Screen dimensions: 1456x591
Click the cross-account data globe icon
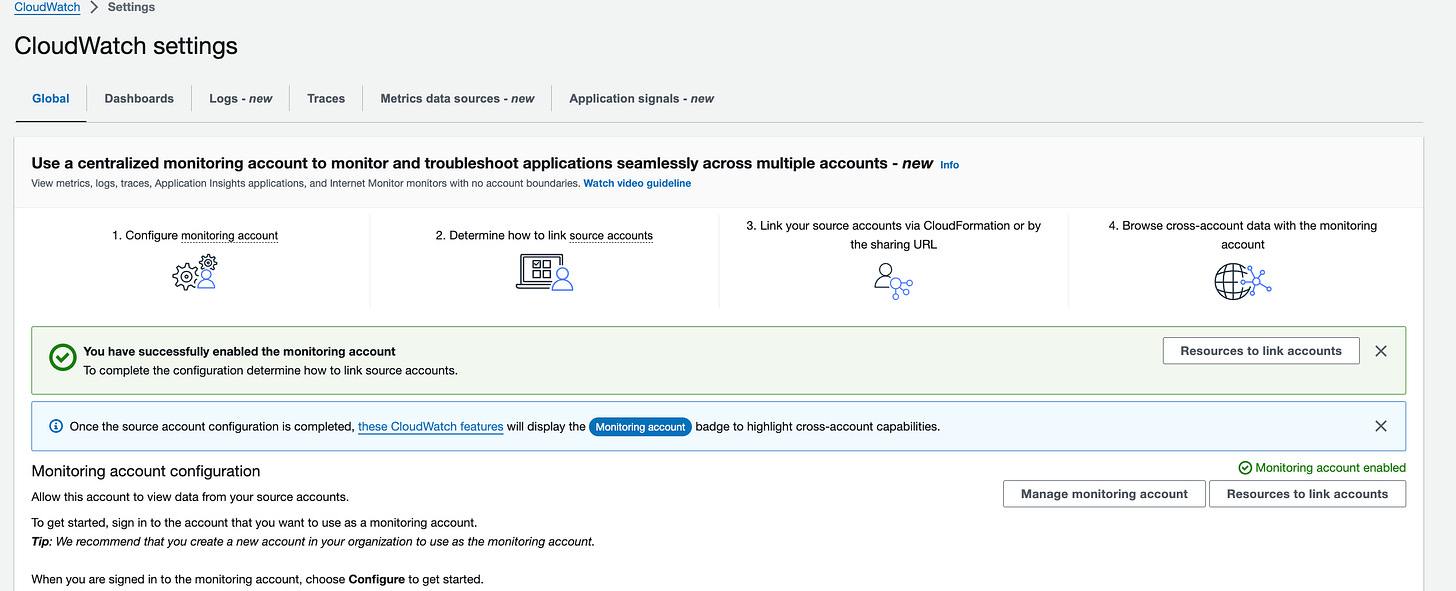1242,281
